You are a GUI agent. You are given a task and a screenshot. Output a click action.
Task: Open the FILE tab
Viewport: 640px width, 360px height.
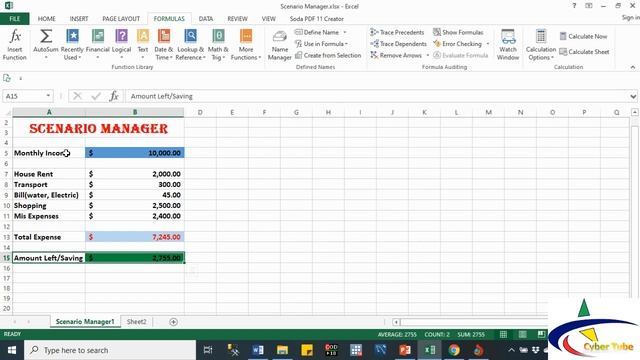tap(14, 19)
